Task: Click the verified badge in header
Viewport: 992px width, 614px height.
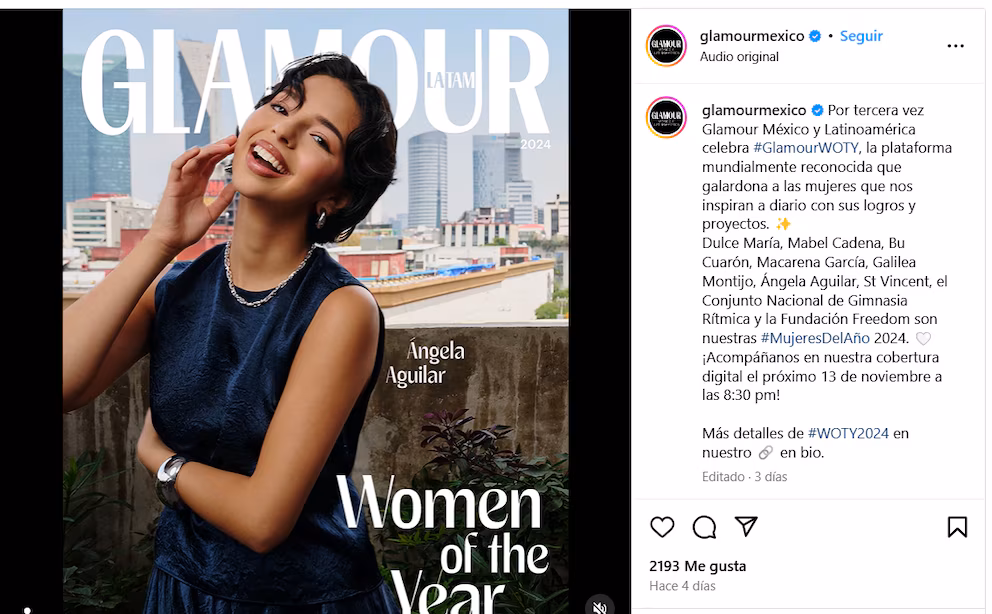Action: pos(815,36)
